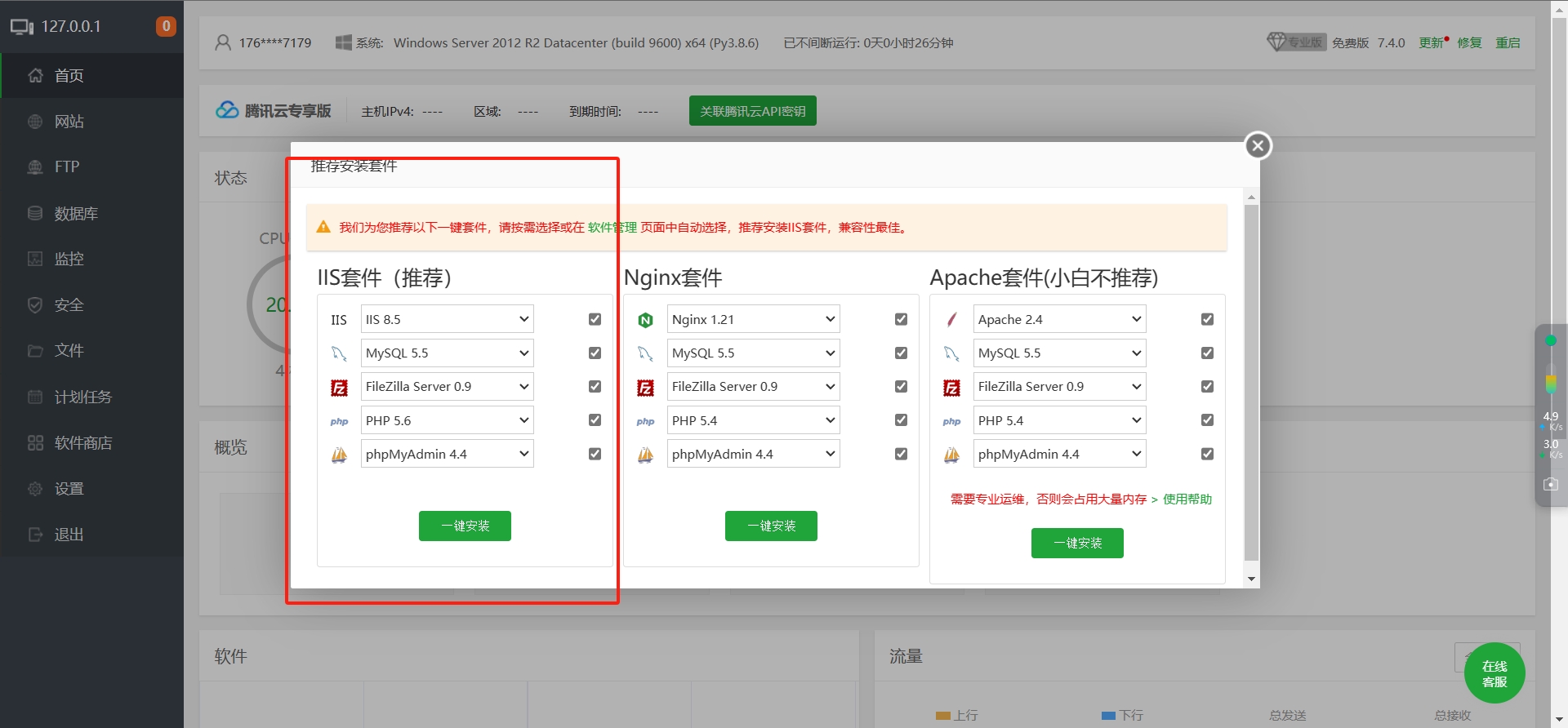Click the 文件 folder icon in sidebar
The width and height of the screenshot is (1568, 728).
(35, 351)
